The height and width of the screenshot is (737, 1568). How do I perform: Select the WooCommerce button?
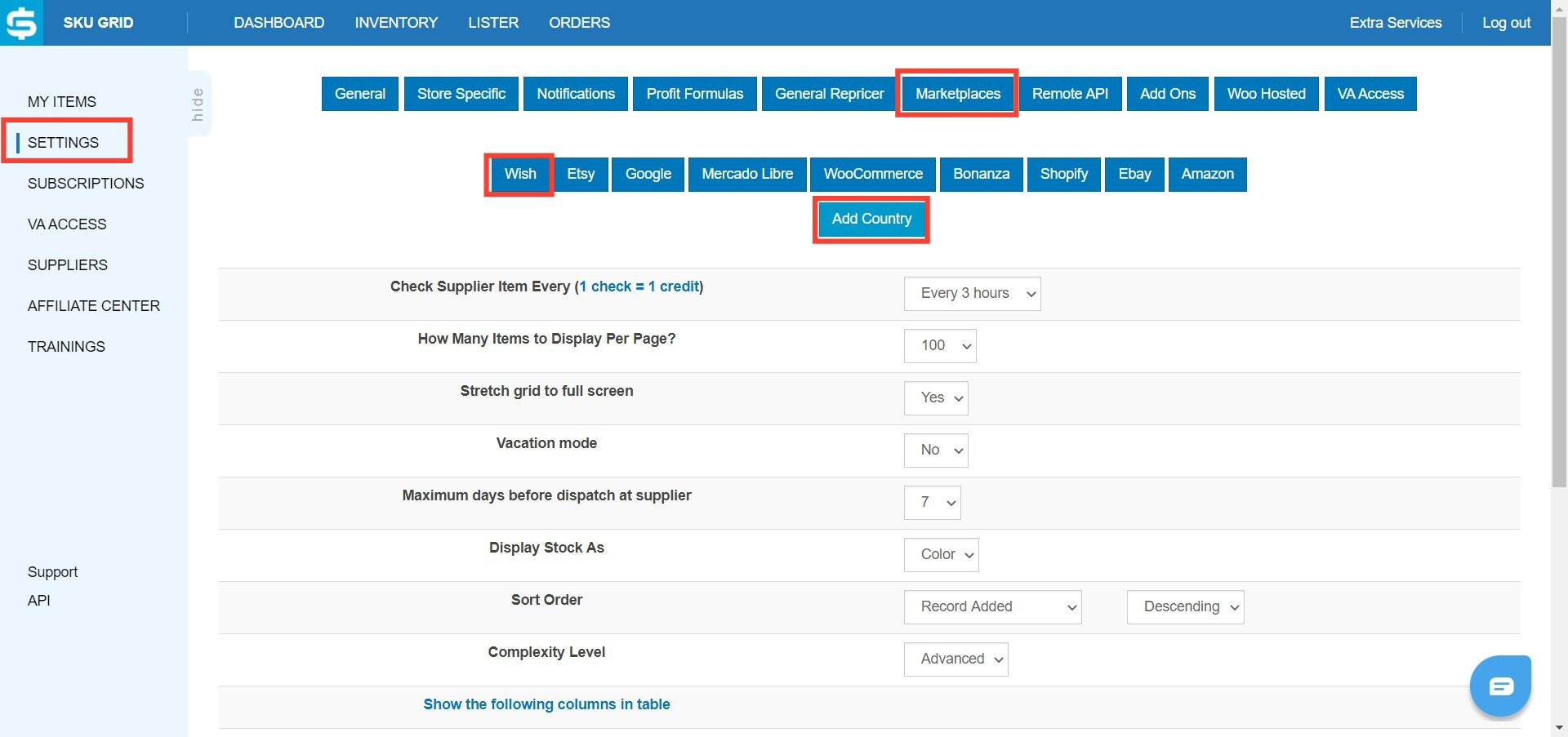[873, 174]
